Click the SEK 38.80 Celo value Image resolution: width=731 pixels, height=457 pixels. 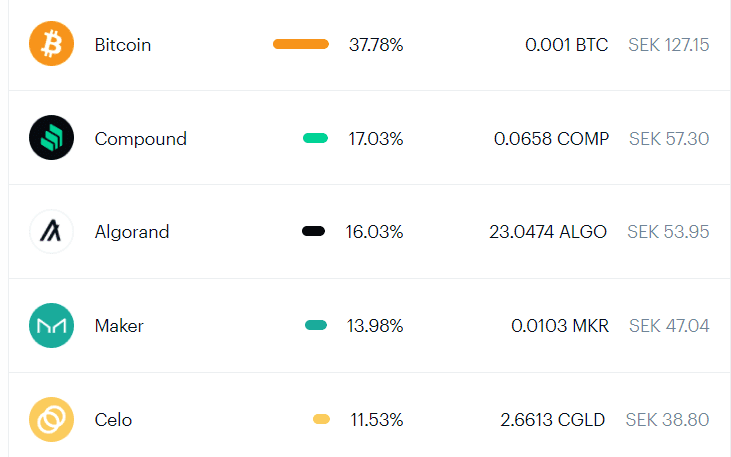(x=667, y=420)
